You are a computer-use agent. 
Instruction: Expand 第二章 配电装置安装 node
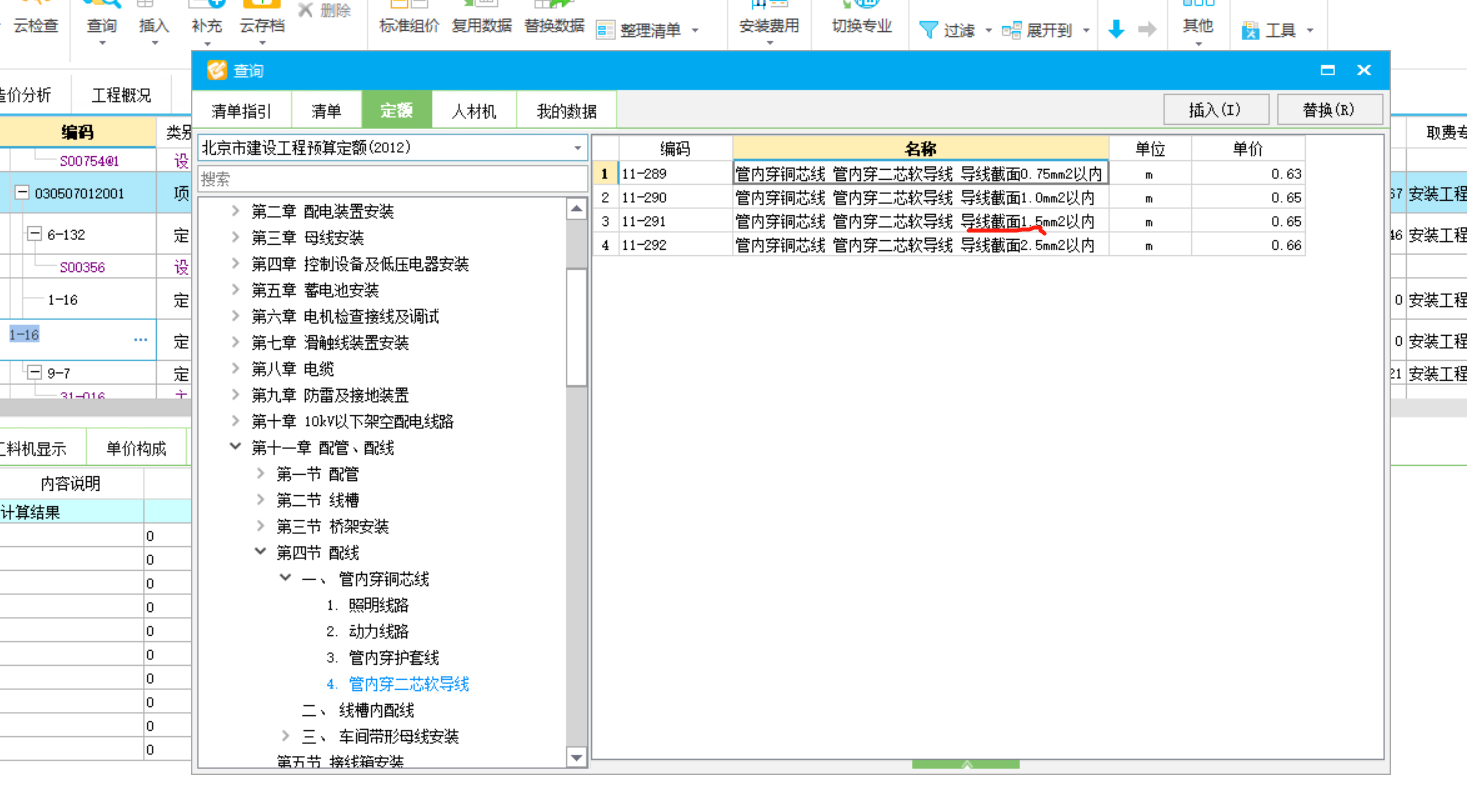click(x=235, y=211)
